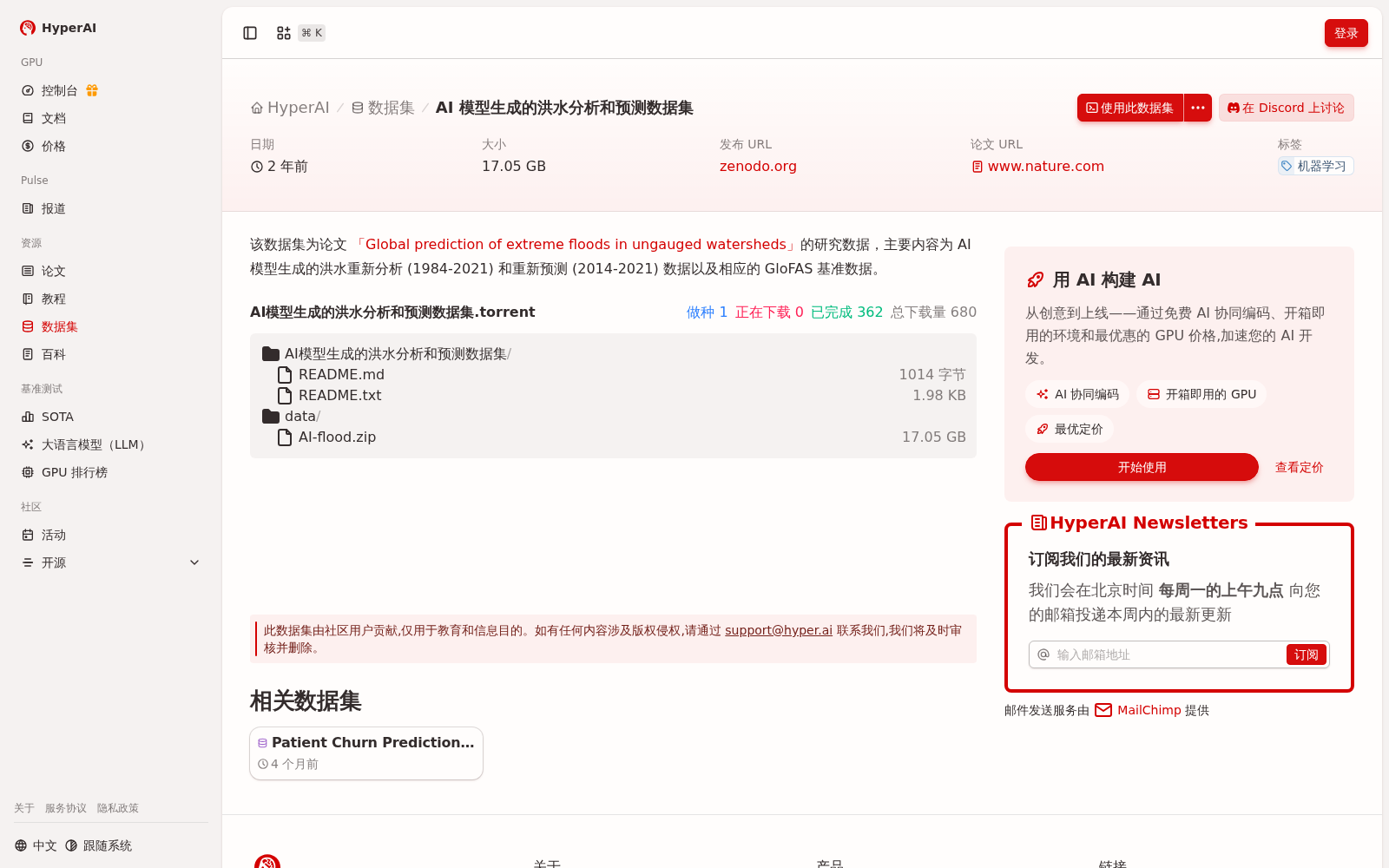Screen dimensions: 1389x868
Task: Click the README.md file icon
Action: (x=285, y=374)
